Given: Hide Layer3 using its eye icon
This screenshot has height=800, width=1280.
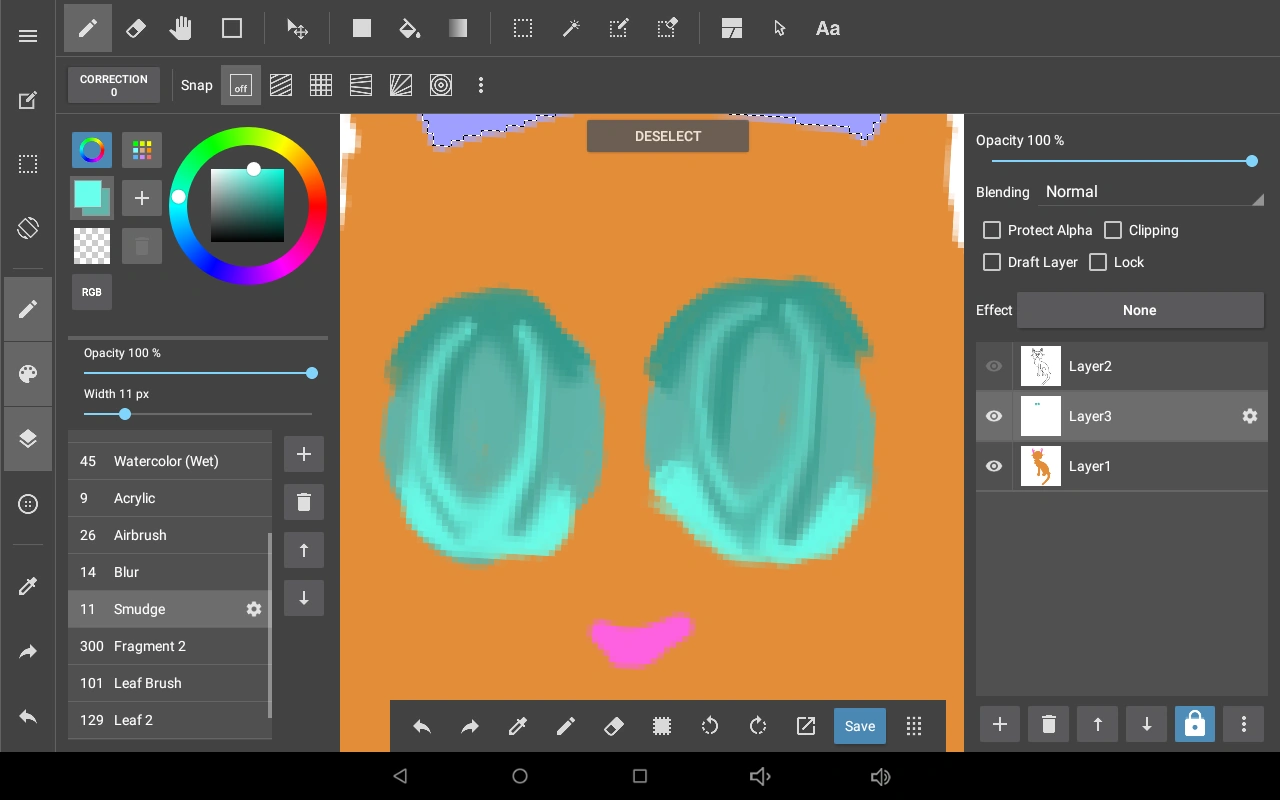Looking at the screenshot, I should [x=994, y=416].
